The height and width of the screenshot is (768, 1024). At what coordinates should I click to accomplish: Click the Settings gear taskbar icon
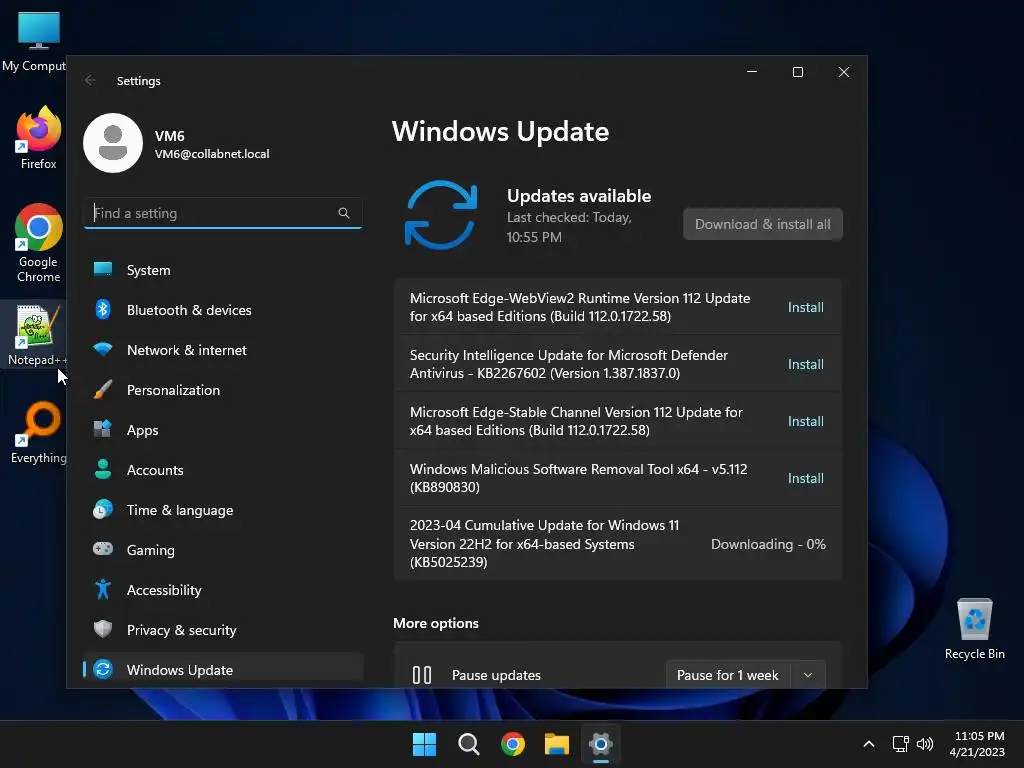point(601,744)
